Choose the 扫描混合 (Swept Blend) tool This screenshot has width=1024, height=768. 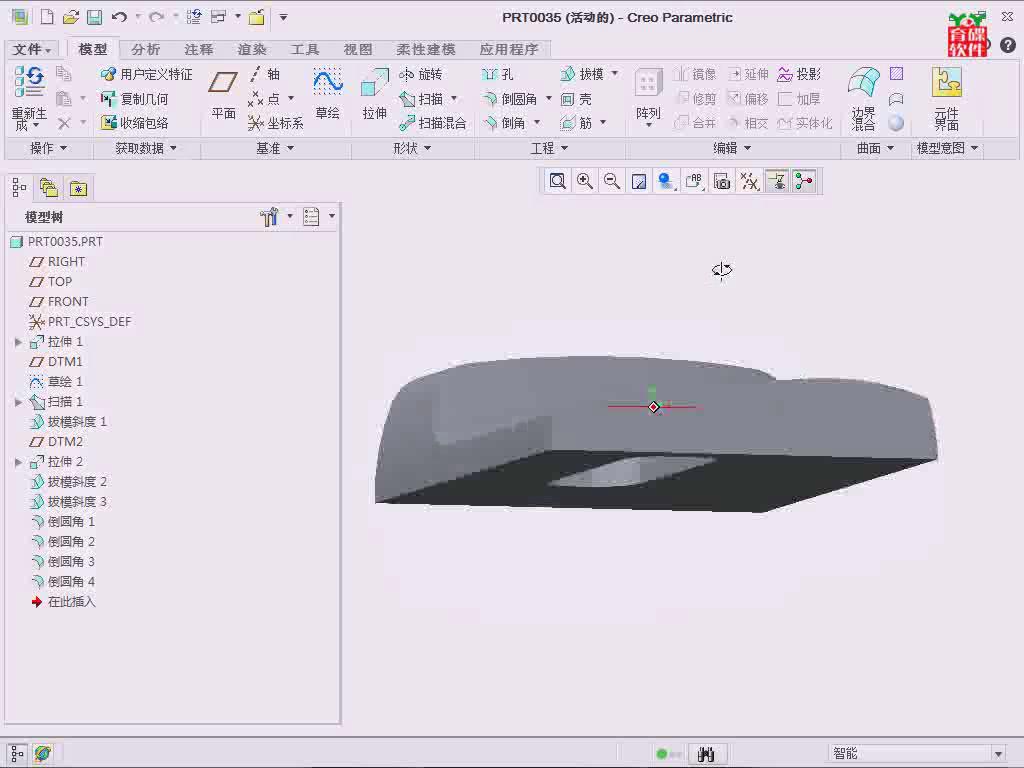point(433,123)
